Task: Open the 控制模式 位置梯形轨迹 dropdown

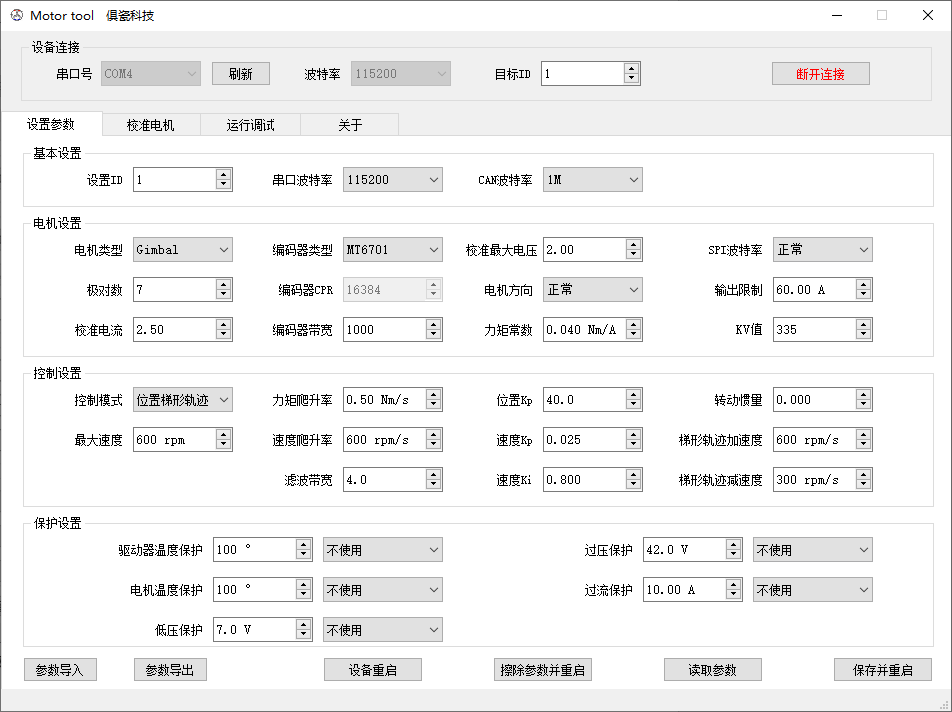Action: coord(182,399)
